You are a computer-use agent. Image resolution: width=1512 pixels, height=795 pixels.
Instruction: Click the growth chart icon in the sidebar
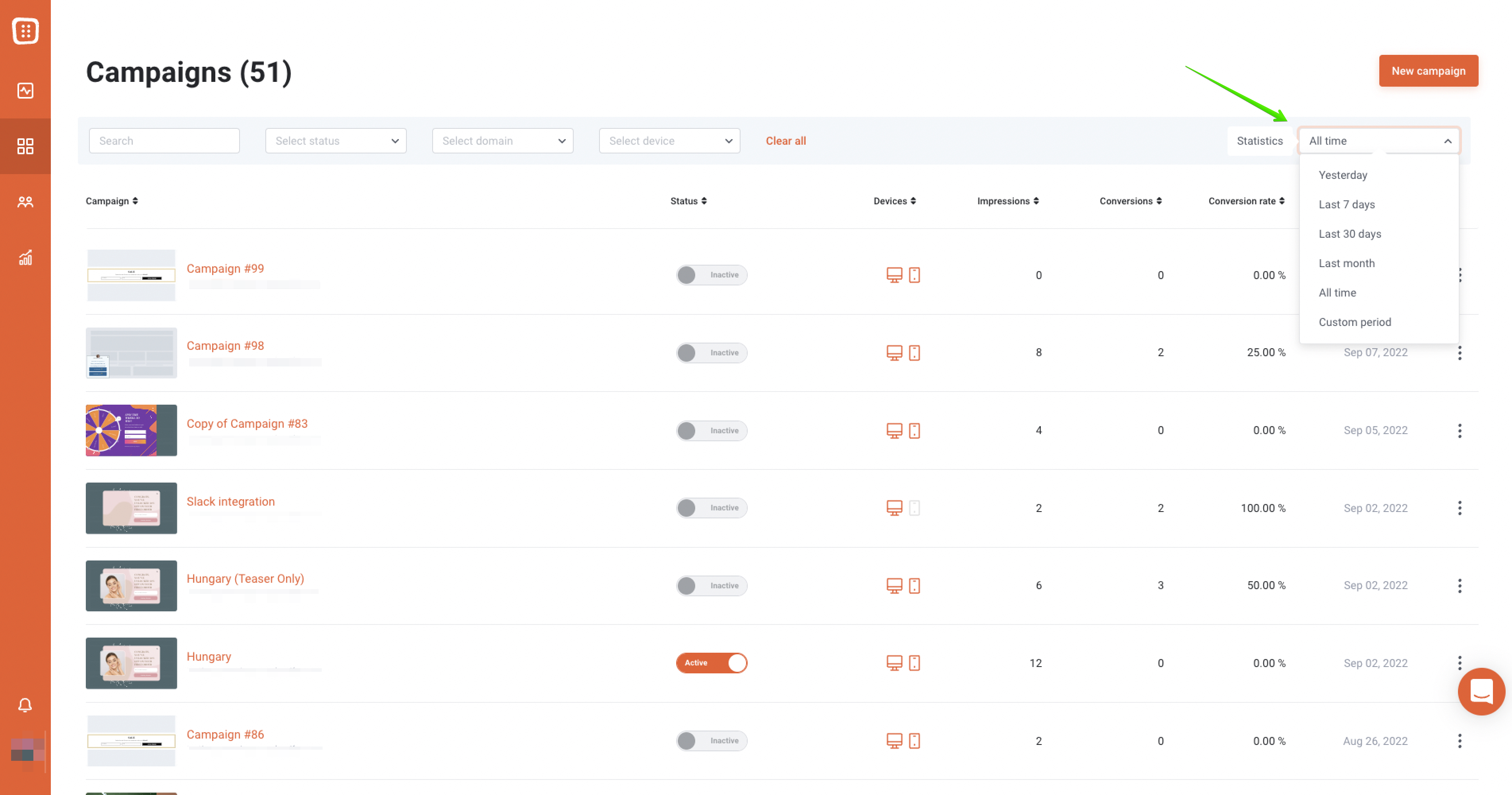[x=25, y=257]
